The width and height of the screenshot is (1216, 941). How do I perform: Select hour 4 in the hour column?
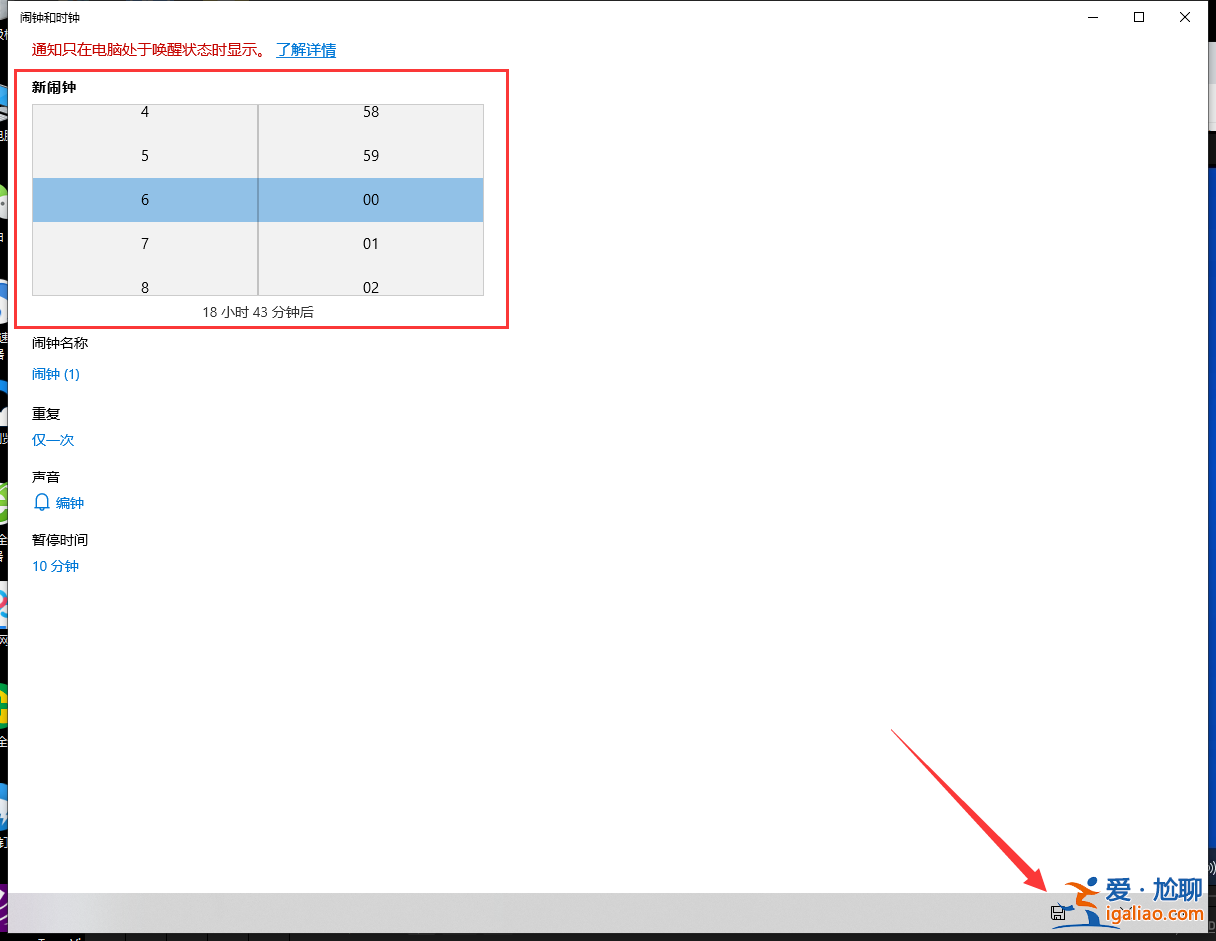144,111
